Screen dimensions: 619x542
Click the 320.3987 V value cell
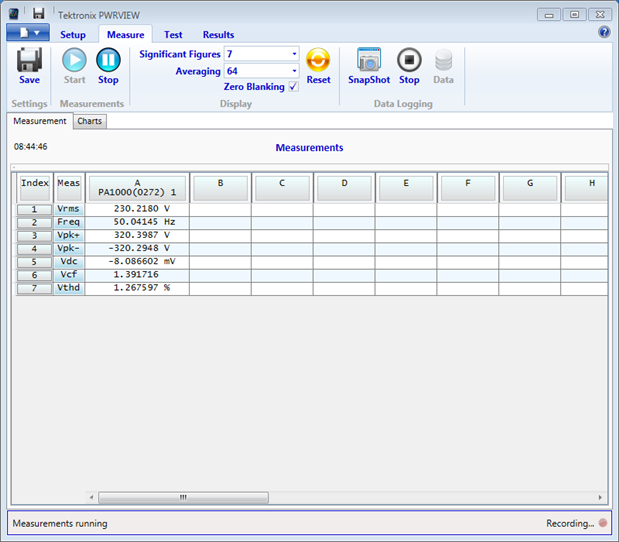tap(137, 235)
